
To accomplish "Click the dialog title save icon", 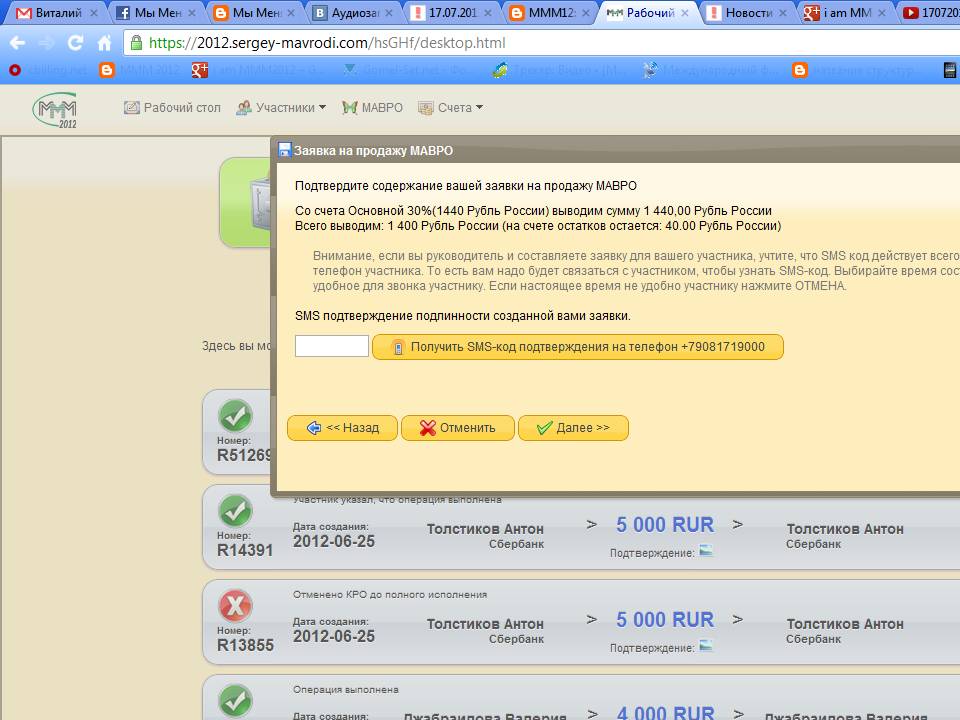I will (284, 150).
